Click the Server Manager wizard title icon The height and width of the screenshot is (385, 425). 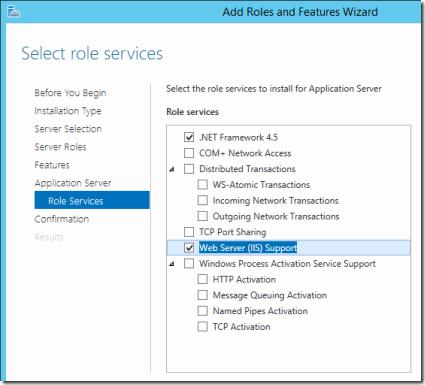pos(13,11)
